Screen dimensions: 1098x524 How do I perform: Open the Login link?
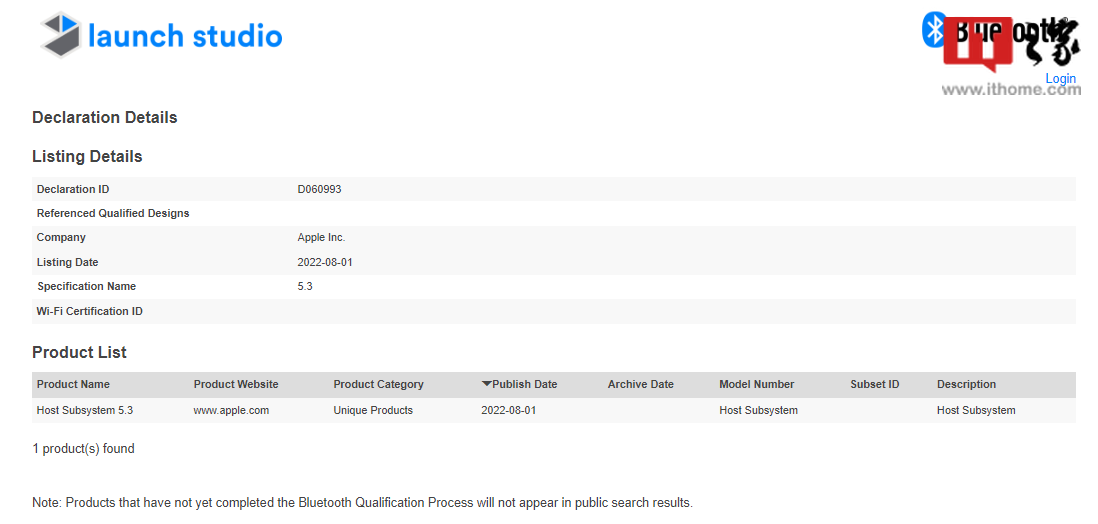pyautogui.click(x=1060, y=79)
